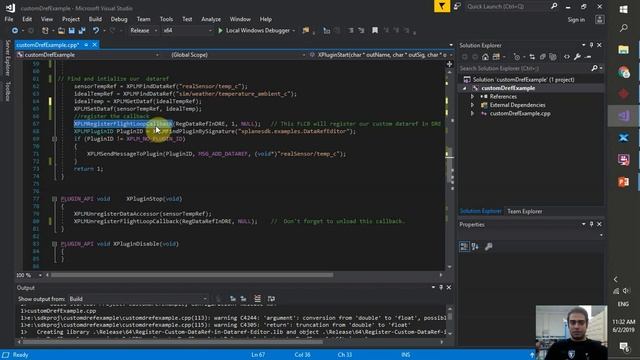Click the View Code icon in Solution Explorer
The height and width of the screenshot is (360, 640).
pyautogui.click(x=567, y=57)
